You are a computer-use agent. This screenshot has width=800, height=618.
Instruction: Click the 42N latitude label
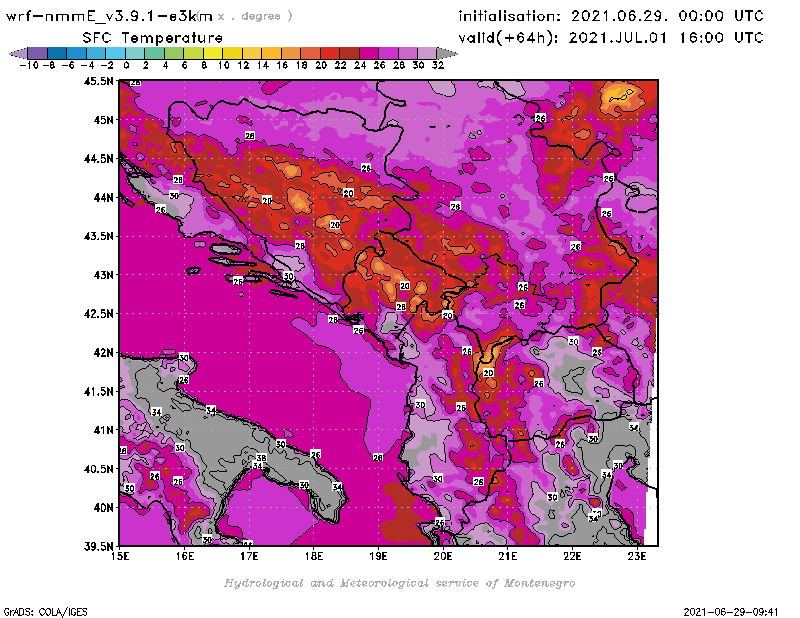(x=103, y=353)
